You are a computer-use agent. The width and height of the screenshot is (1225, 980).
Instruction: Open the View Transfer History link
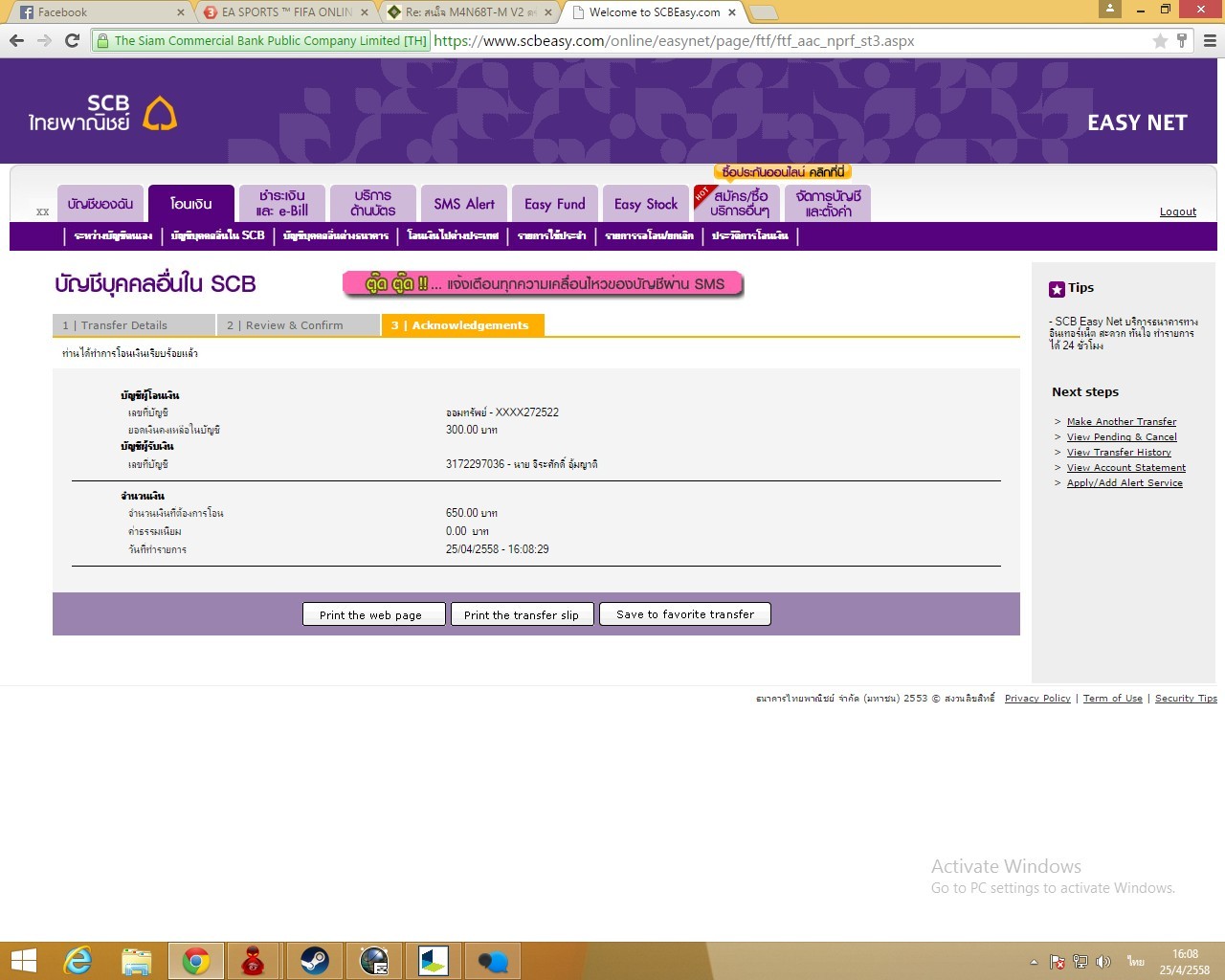[x=1119, y=452]
